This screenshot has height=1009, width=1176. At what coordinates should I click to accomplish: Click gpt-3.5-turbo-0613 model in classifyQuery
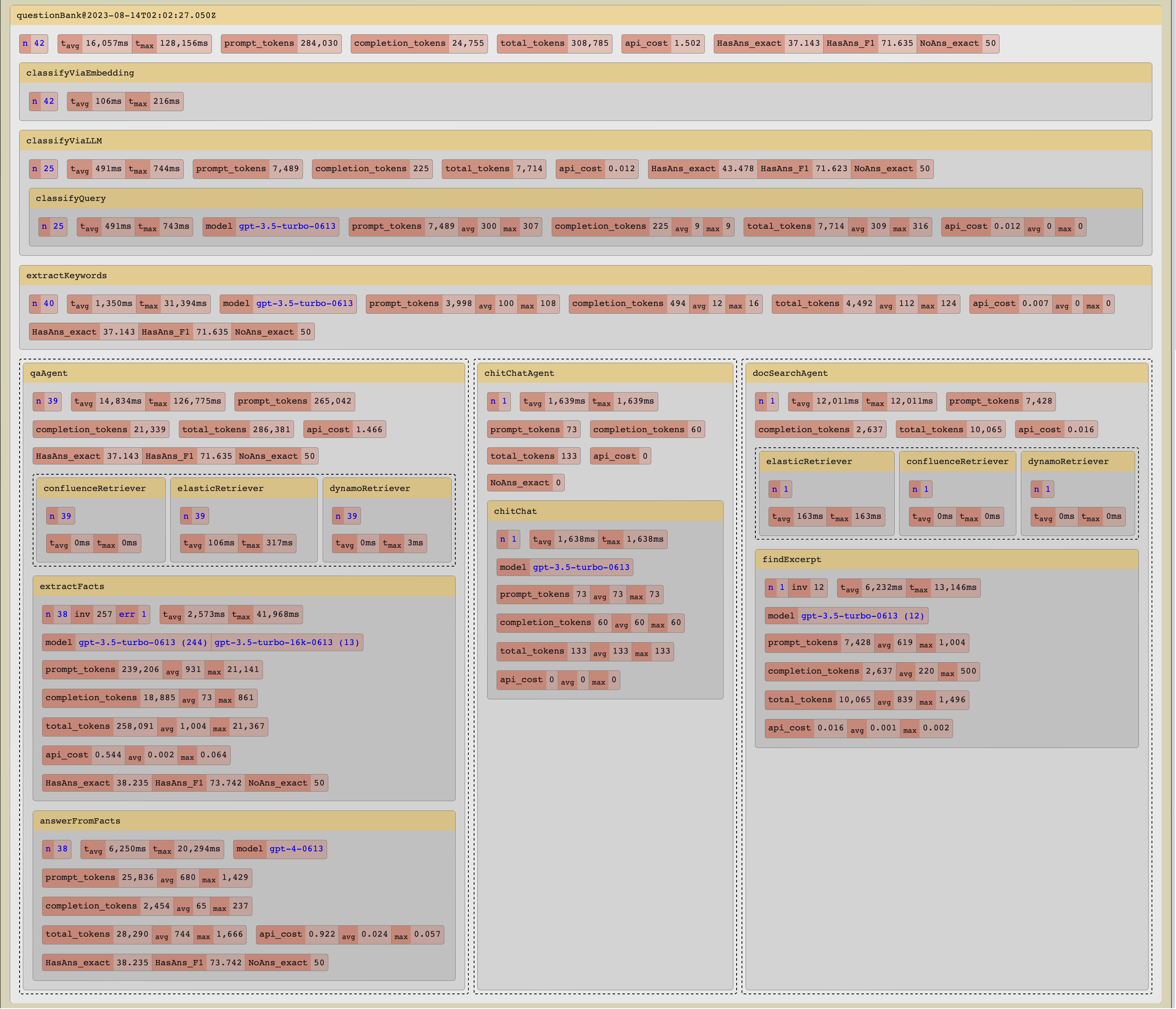pyautogui.click(x=287, y=226)
